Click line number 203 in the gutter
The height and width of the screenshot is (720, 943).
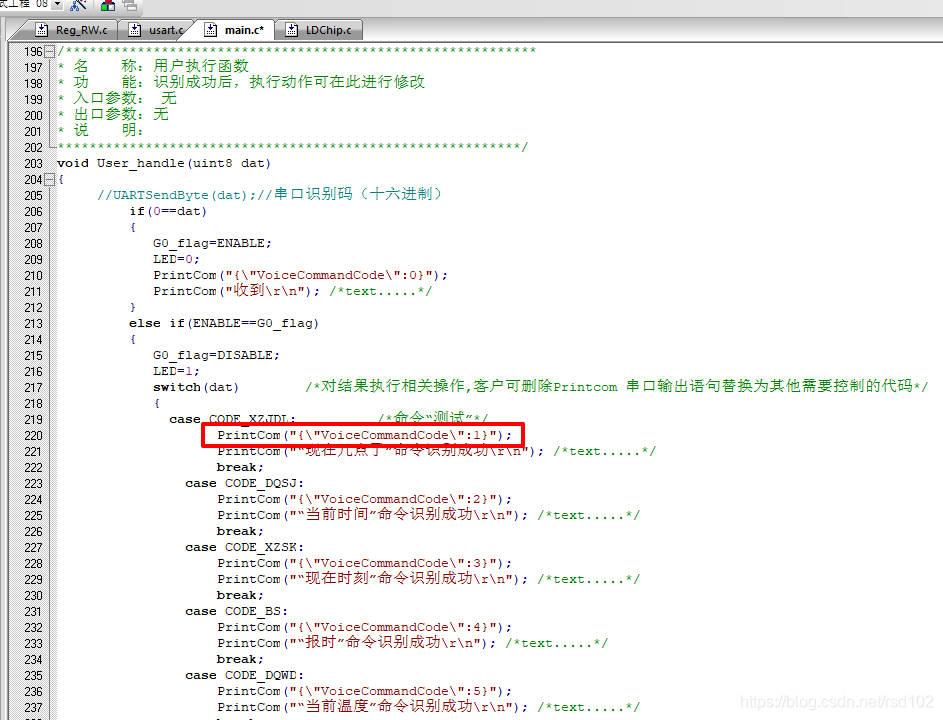point(34,164)
